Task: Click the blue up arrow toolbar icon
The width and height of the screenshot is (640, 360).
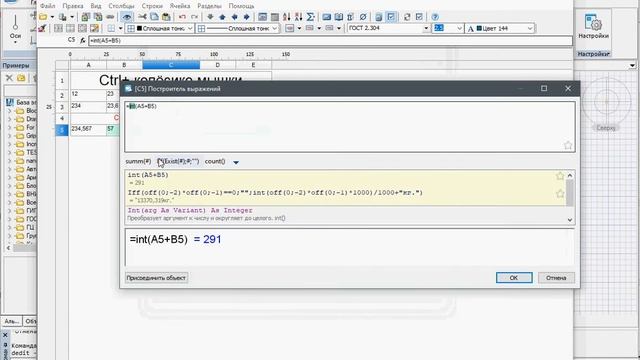Action: coord(222,17)
